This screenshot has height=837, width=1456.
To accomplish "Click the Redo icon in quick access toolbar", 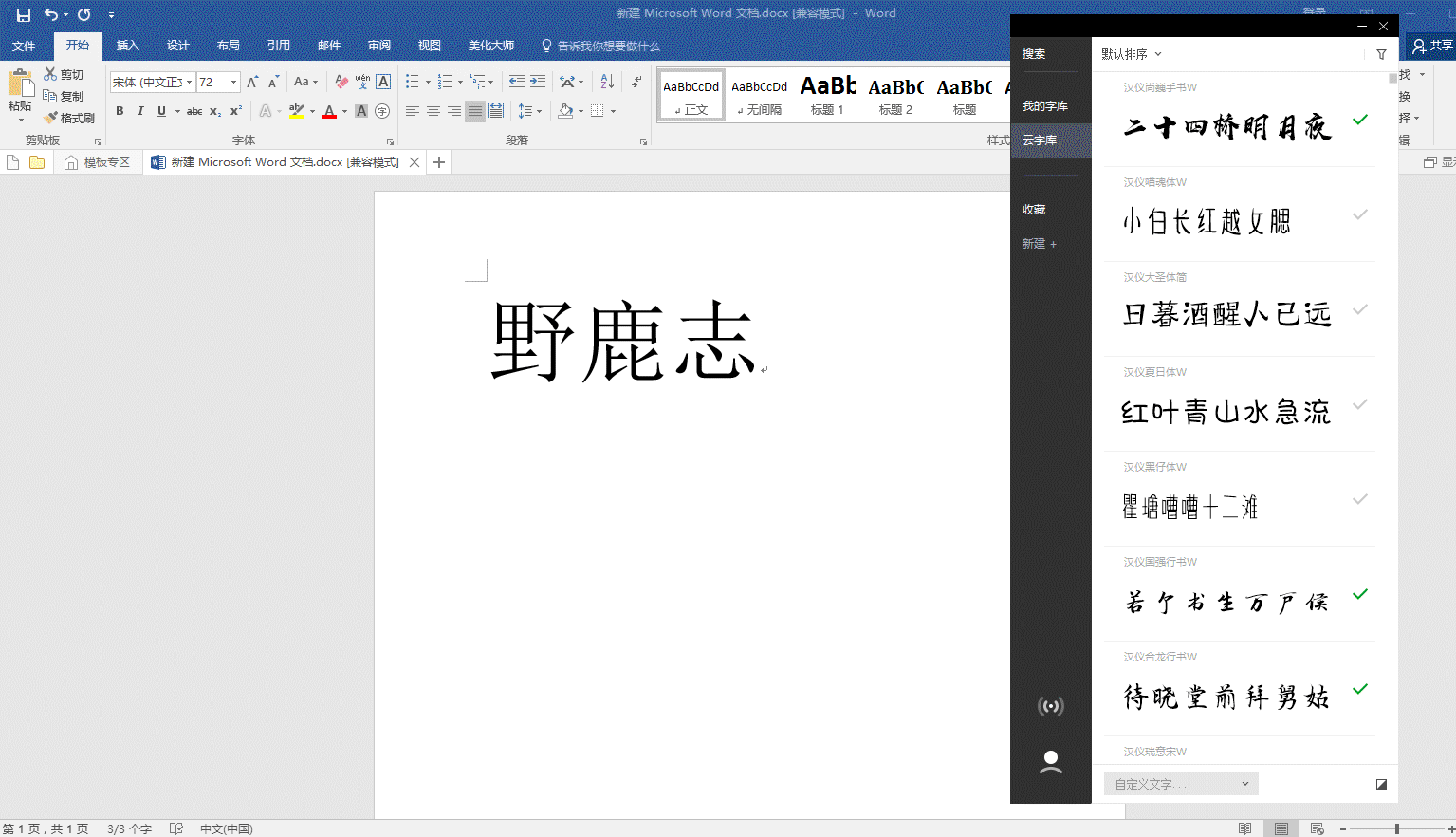I will 84,14.
